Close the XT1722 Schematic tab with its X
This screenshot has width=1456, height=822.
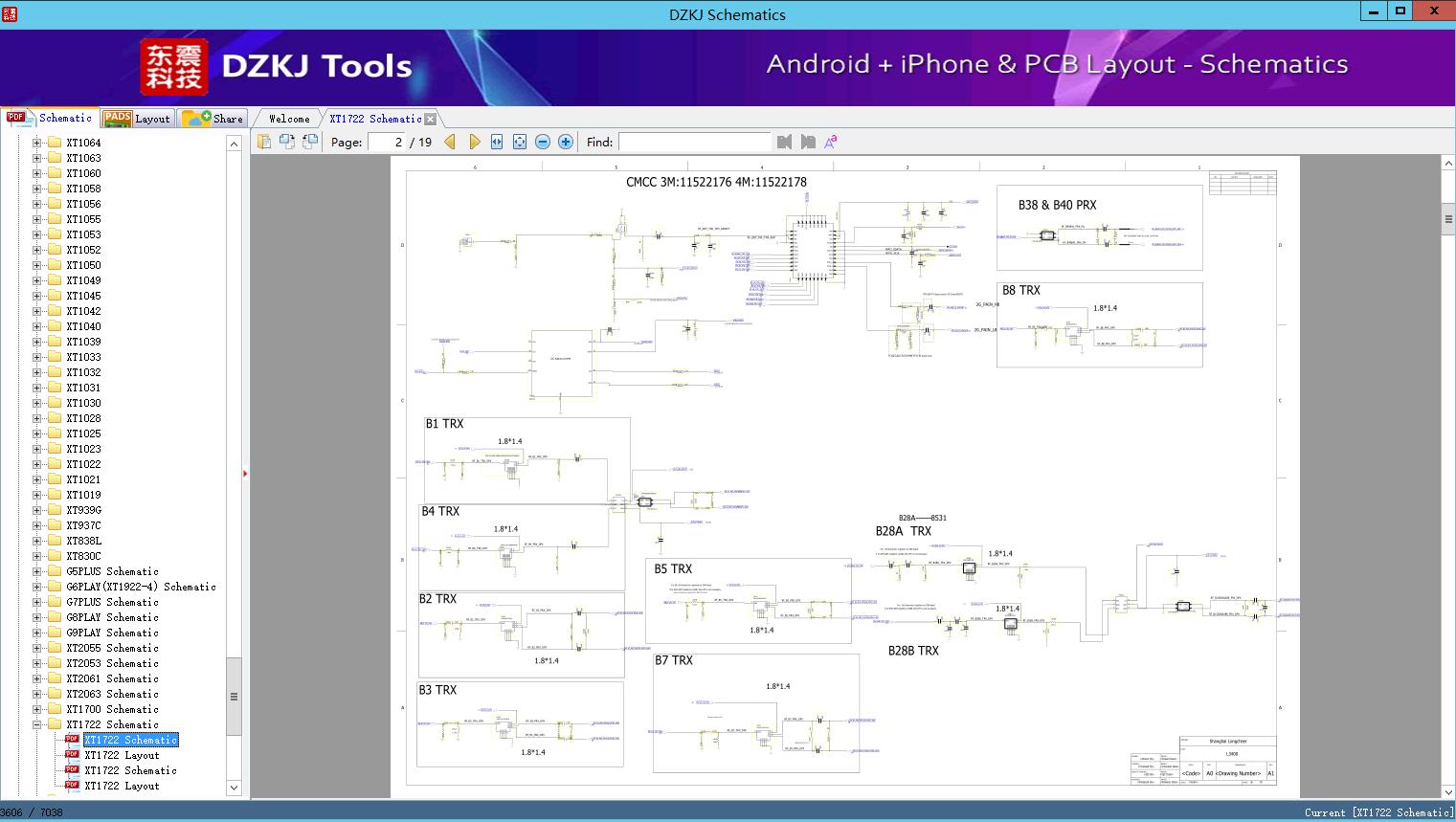[x=431, y=119]
